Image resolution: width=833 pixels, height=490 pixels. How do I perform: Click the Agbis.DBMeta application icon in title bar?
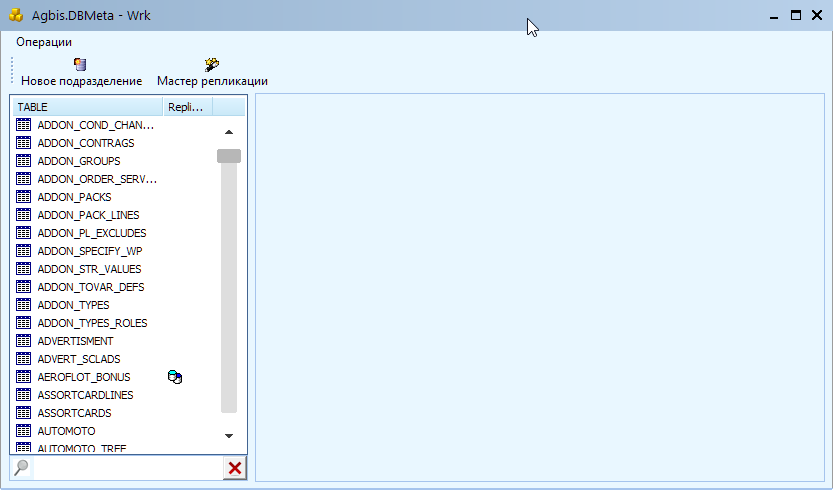tap(16, 15)
